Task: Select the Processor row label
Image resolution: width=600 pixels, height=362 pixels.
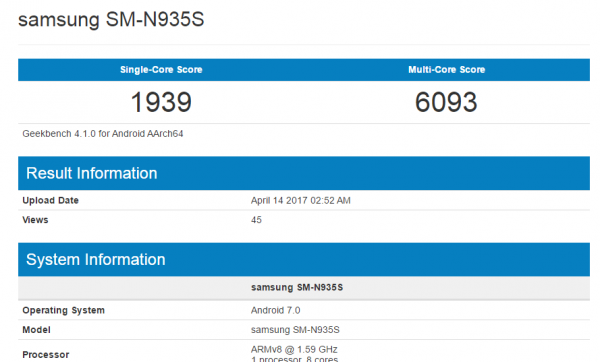Action: pyautogui.click(x=46, y=355)
